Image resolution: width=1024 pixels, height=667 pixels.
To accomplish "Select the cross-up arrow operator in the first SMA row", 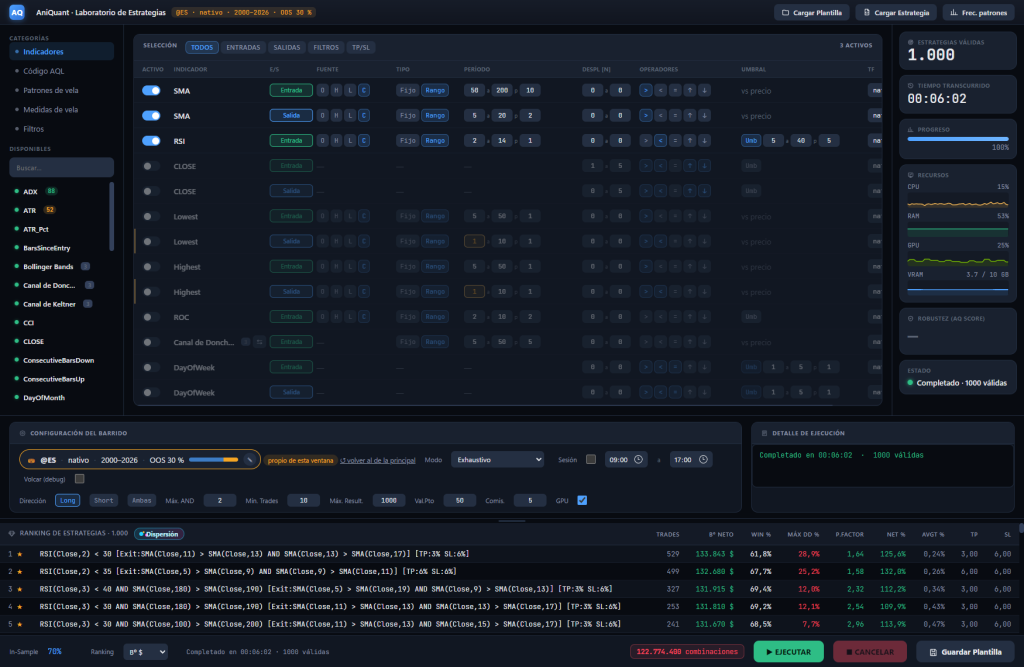I will click(x=690, y=90).
